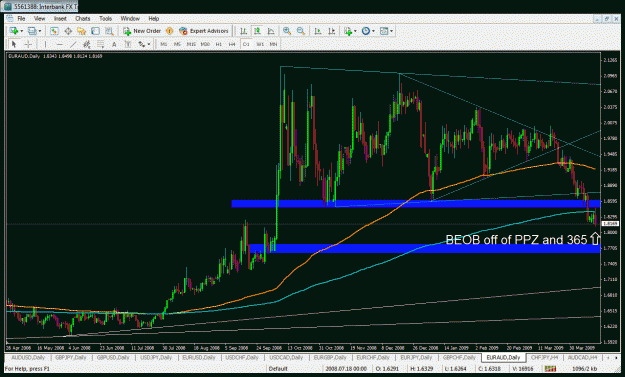Toggle the Market Watch window icon
The width and height of the screenshot is (625, 377).
pyautogui.click(x=54, y=31)
